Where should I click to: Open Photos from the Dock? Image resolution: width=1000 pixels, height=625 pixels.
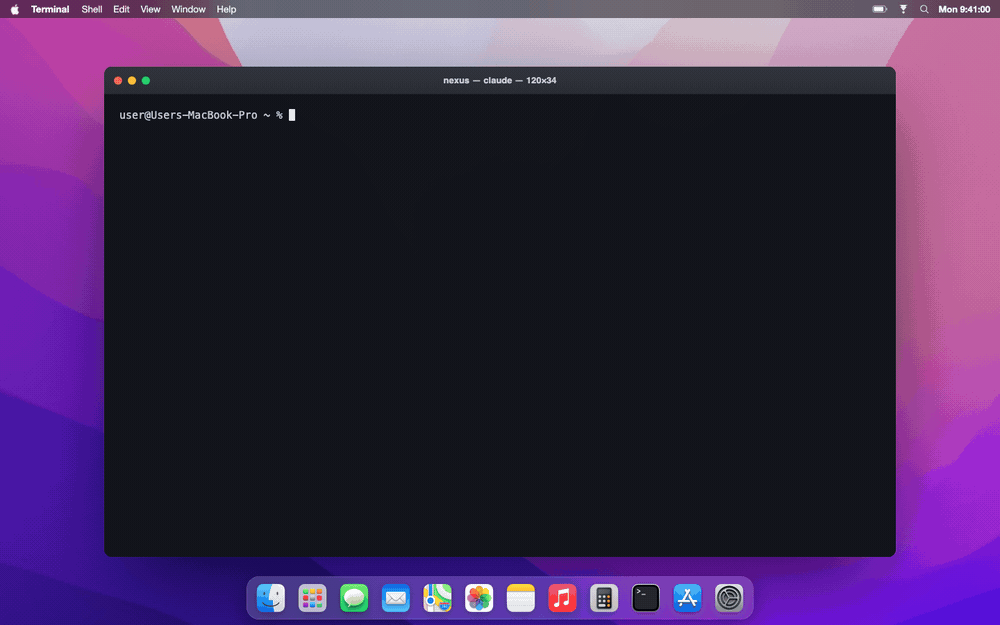click(x=479, y=598)
